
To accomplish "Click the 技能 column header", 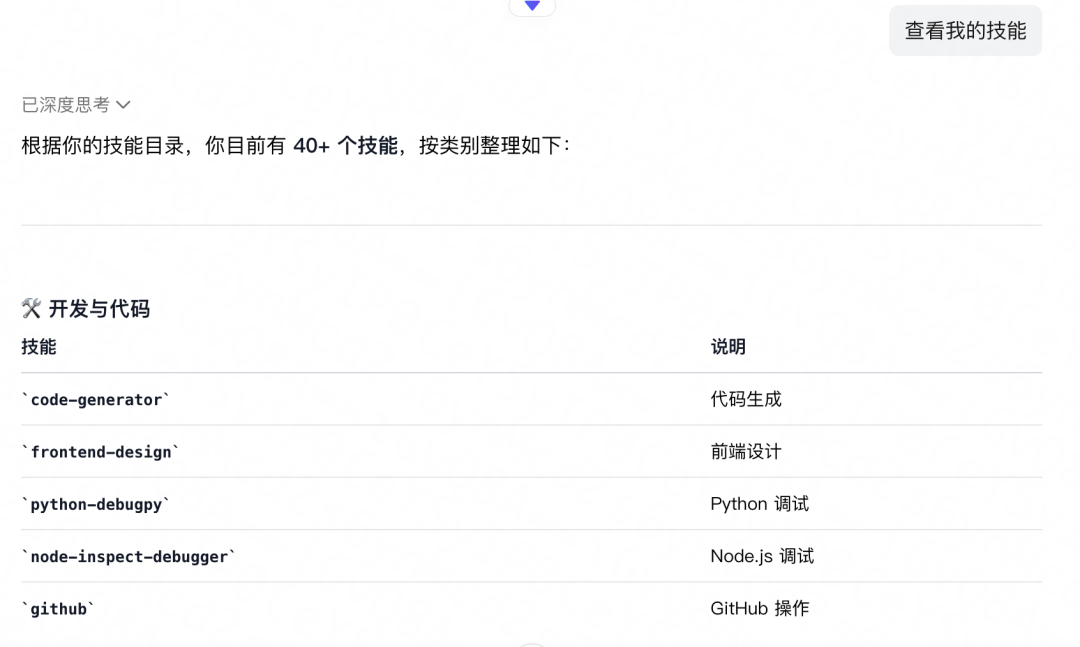I will click(39, 347).
